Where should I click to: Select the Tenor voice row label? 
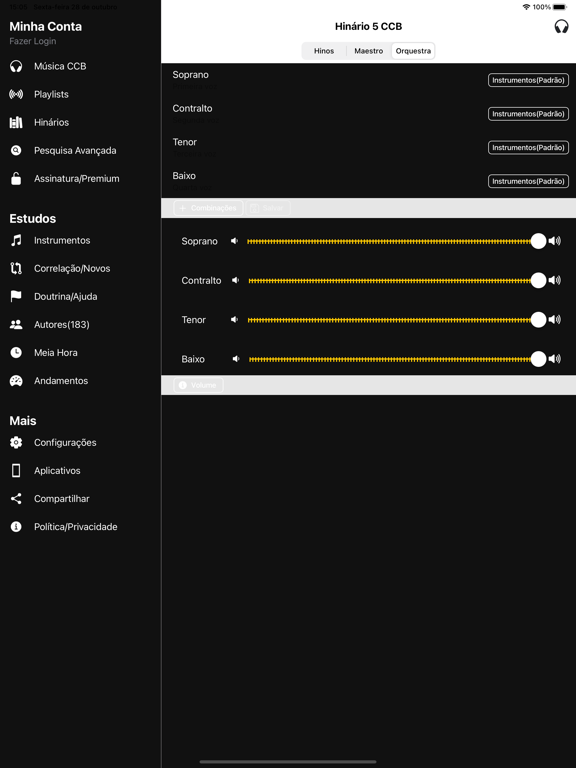click(185, 142)
